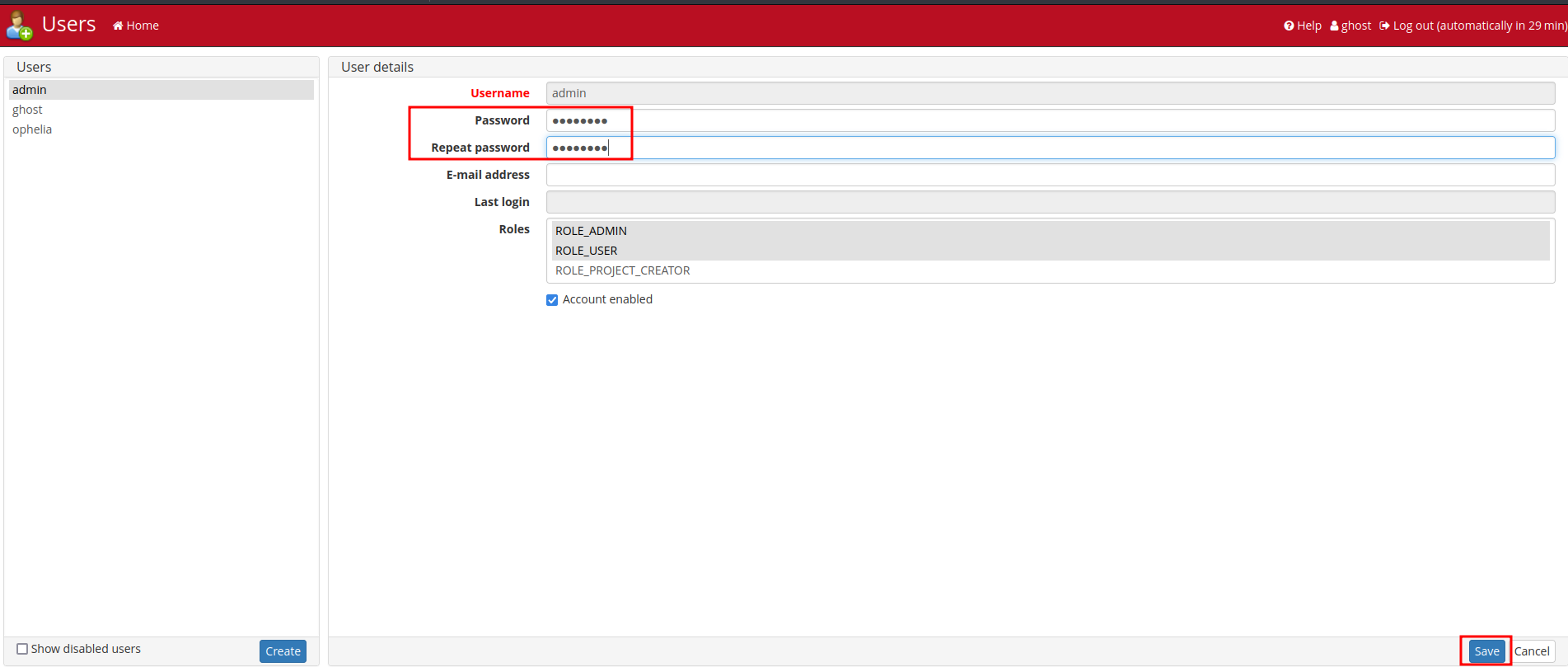Select ROLE_USER in Roles list

pos(1051,251)
